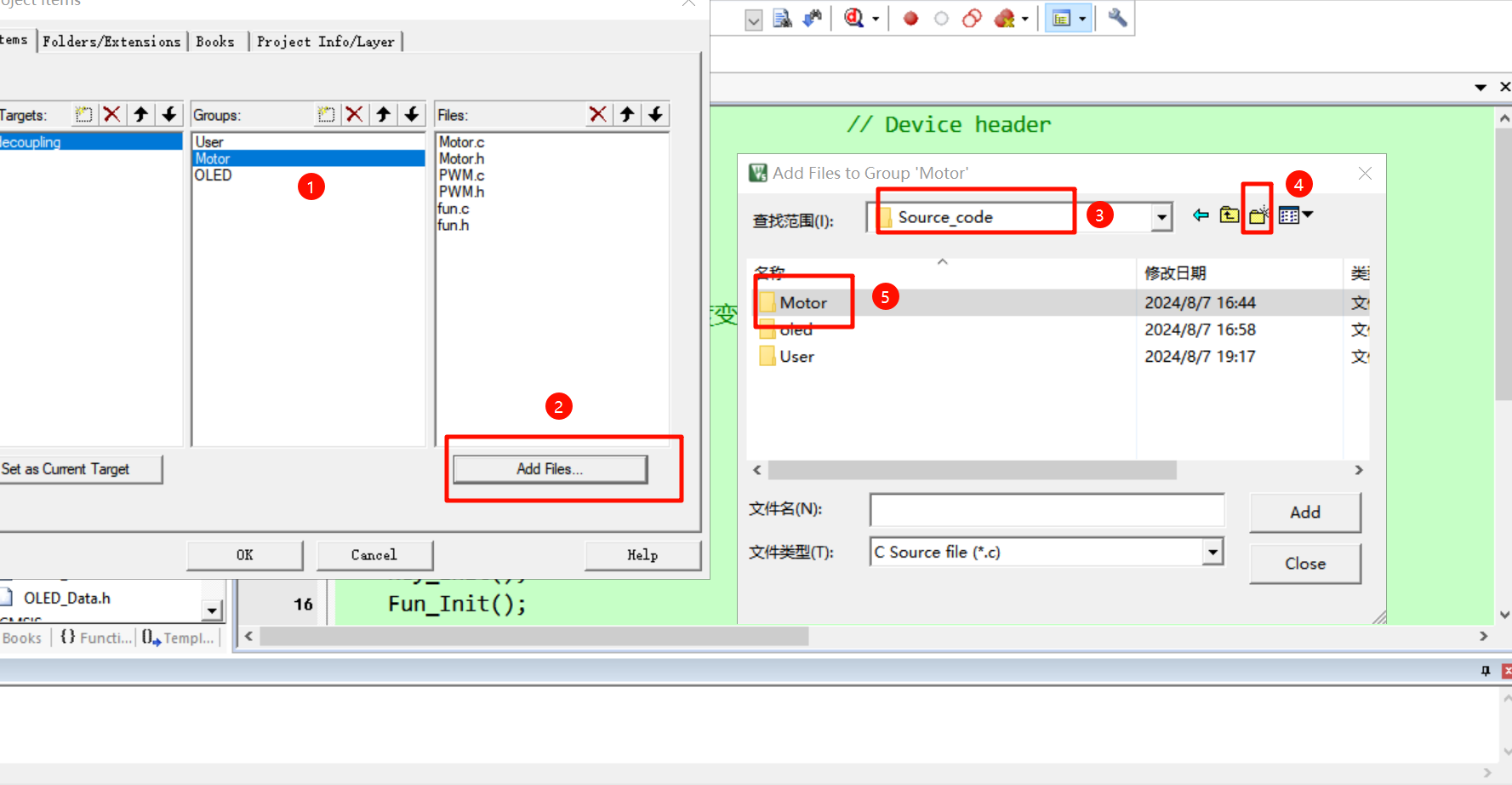This screenshot has width=1512, height=785.
Task: Click the Add button in file dialog
Action: click(1305, 513)
